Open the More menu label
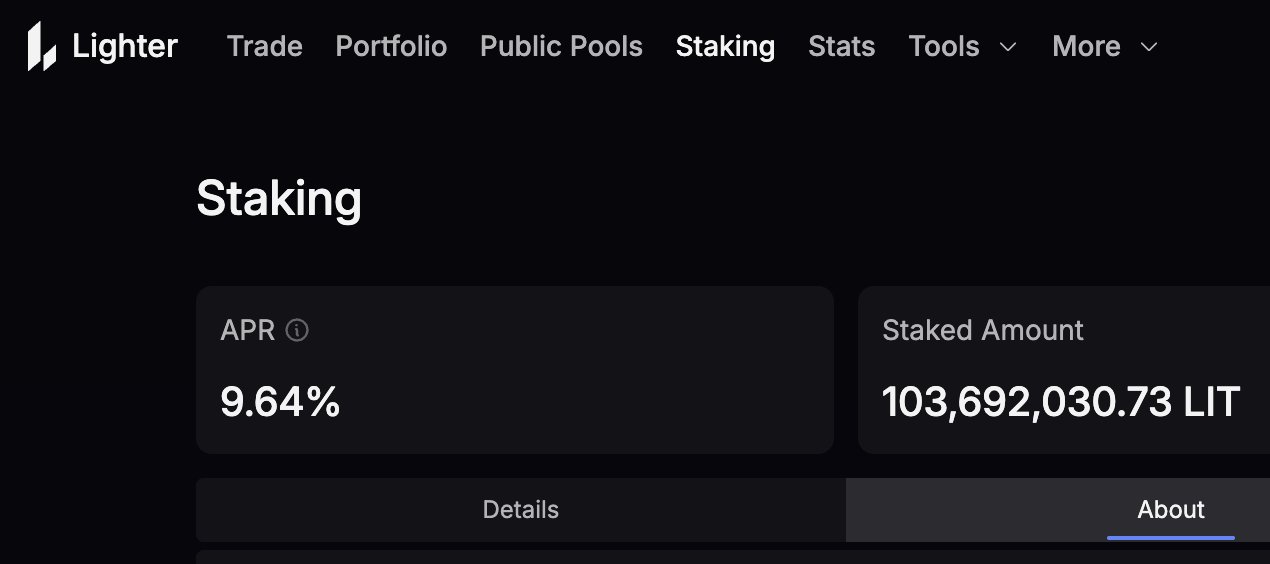1270x564 pixels. click(x=1086, y=46)
